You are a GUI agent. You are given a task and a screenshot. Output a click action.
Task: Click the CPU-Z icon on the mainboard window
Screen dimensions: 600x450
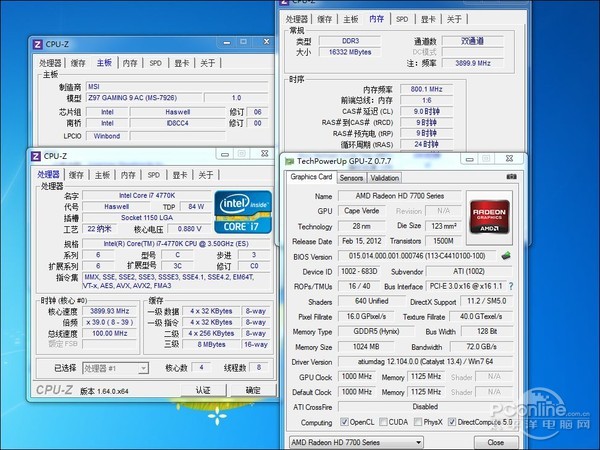coord(37,44)
